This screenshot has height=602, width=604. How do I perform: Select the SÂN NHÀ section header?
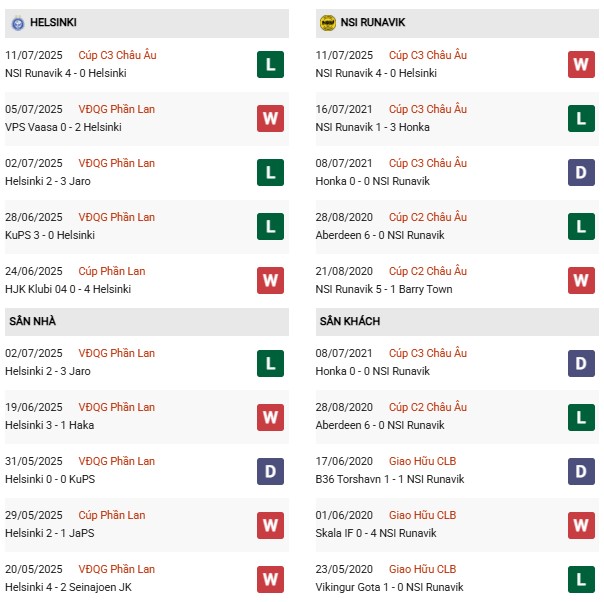[36, 321]
